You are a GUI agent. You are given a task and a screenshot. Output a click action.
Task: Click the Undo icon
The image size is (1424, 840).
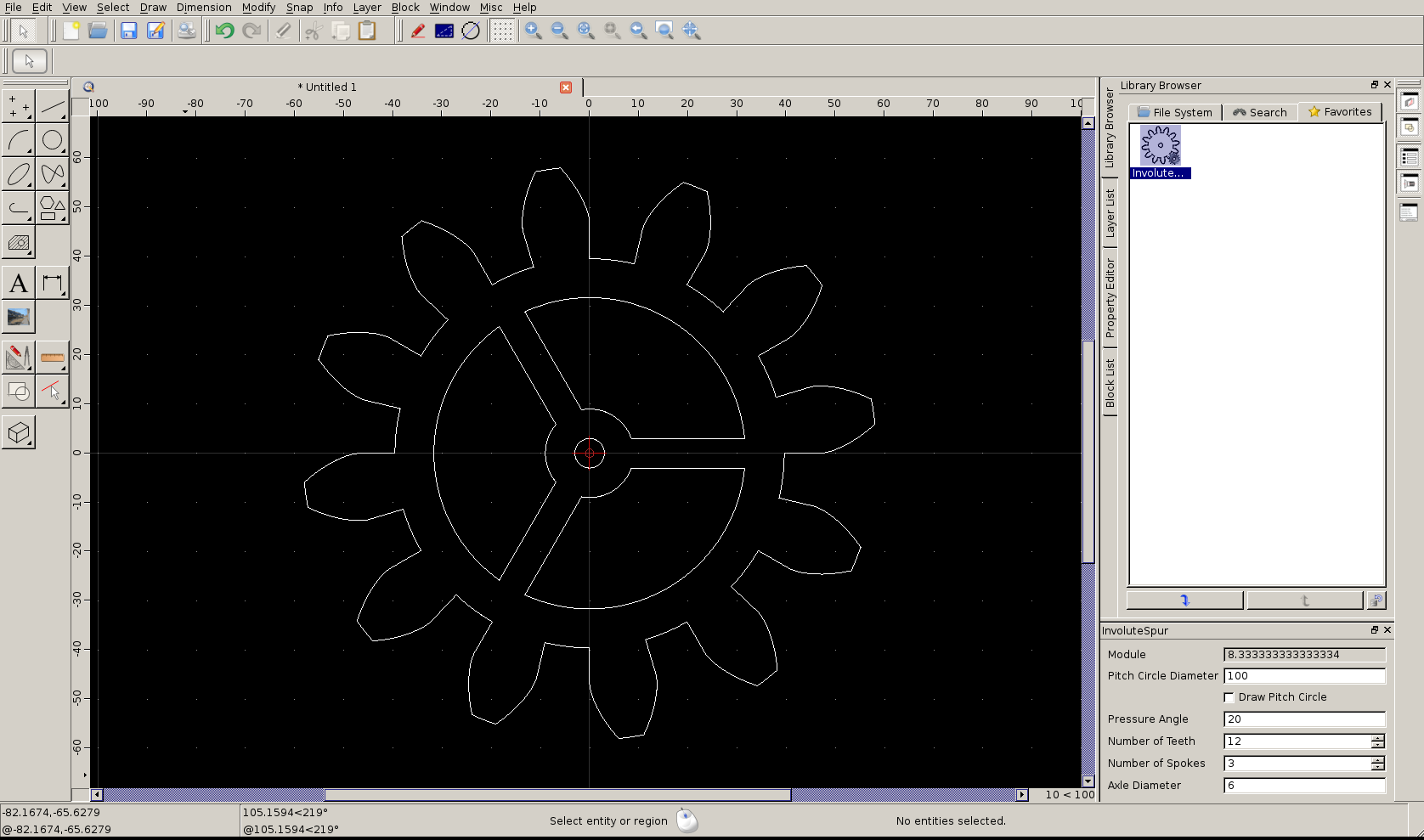pyautogui.click(x=224, y=31)
